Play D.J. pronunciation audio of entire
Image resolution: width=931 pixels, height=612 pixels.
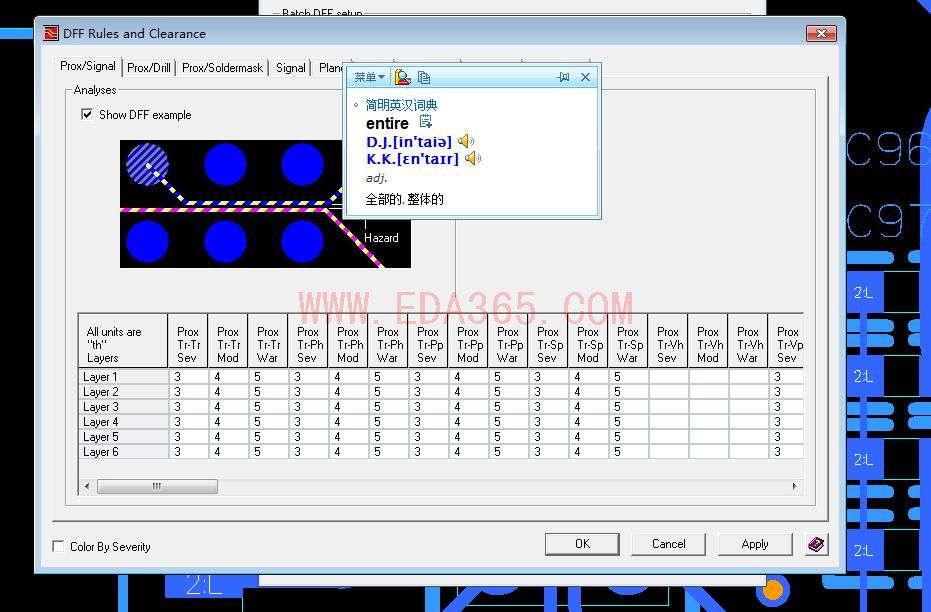(466, 141)
